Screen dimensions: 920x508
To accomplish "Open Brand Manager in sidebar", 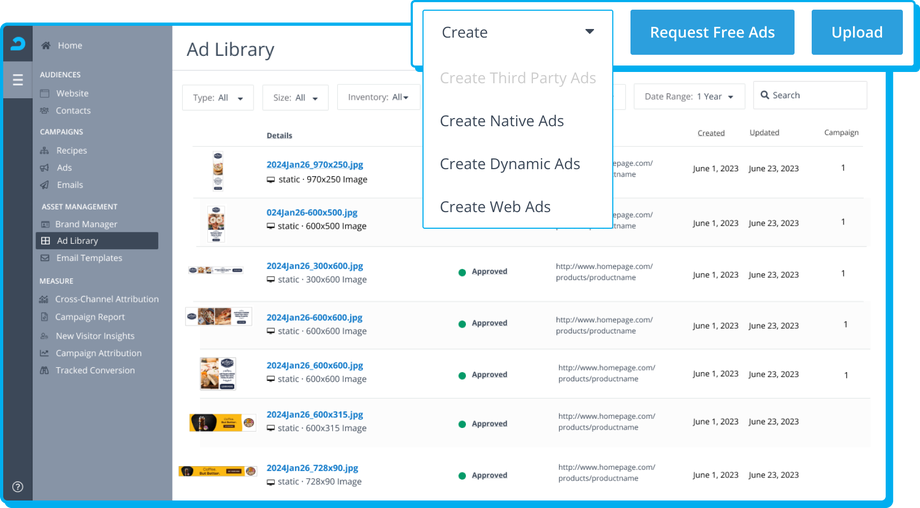I will (x=86, y=224).
